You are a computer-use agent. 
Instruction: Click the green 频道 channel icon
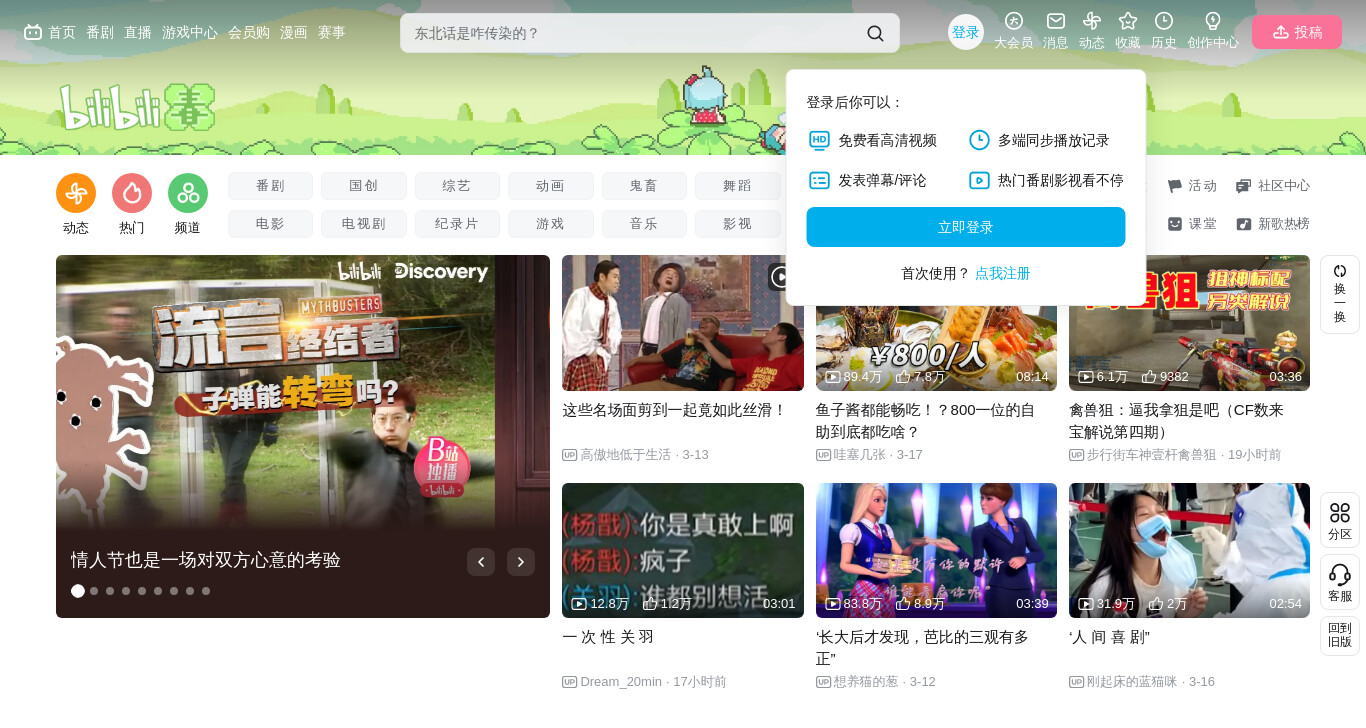point(188,193)
